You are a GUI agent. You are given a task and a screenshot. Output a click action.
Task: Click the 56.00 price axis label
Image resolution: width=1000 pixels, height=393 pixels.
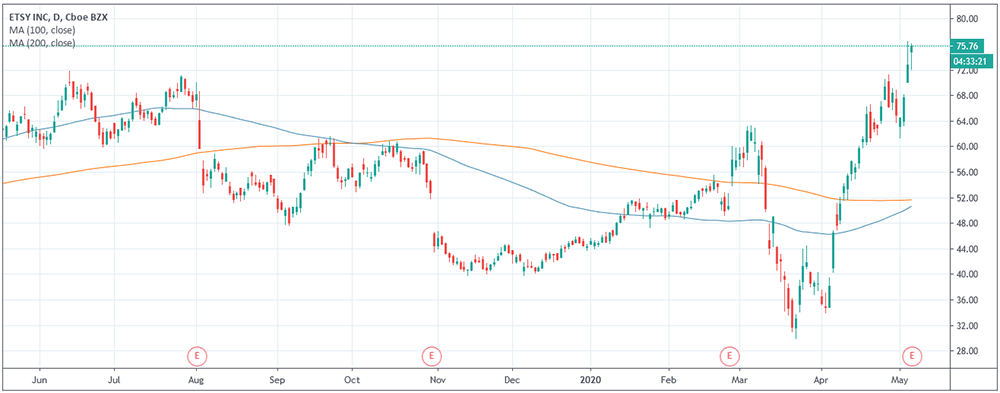[967, 172]
